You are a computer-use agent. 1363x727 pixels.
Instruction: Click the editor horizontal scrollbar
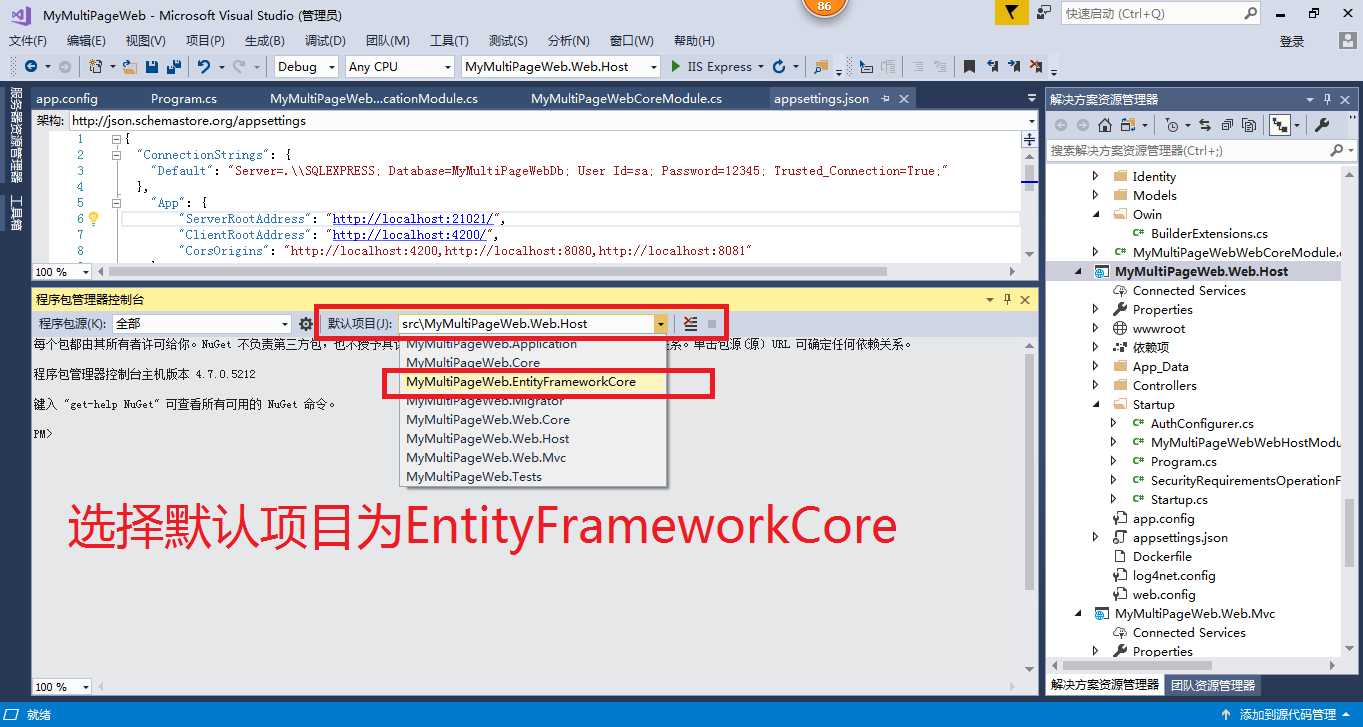(x=497, y=272)
